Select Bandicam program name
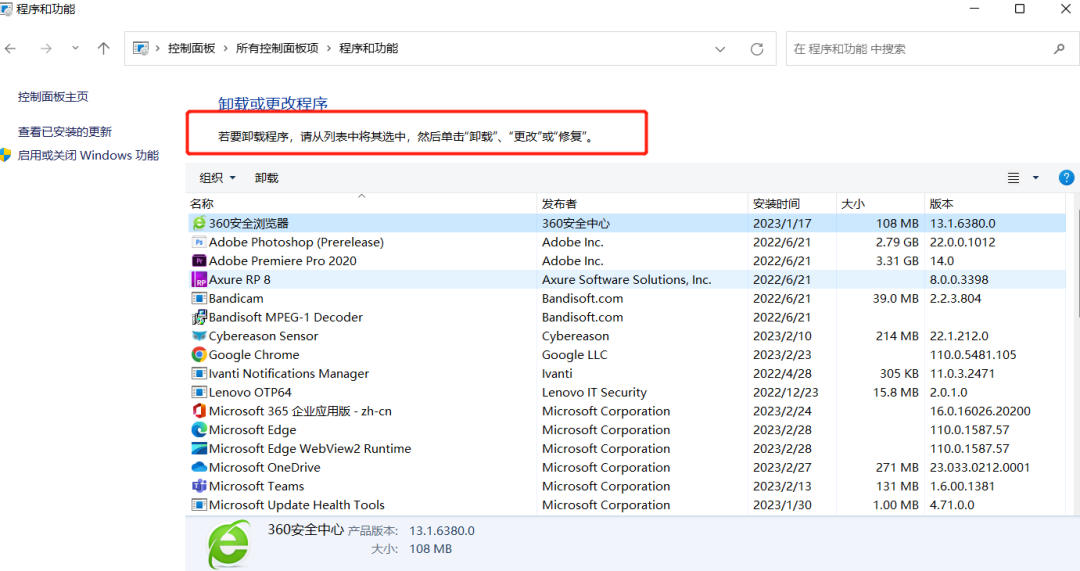Screen dimensions: 1080x571 click(236, 298)
